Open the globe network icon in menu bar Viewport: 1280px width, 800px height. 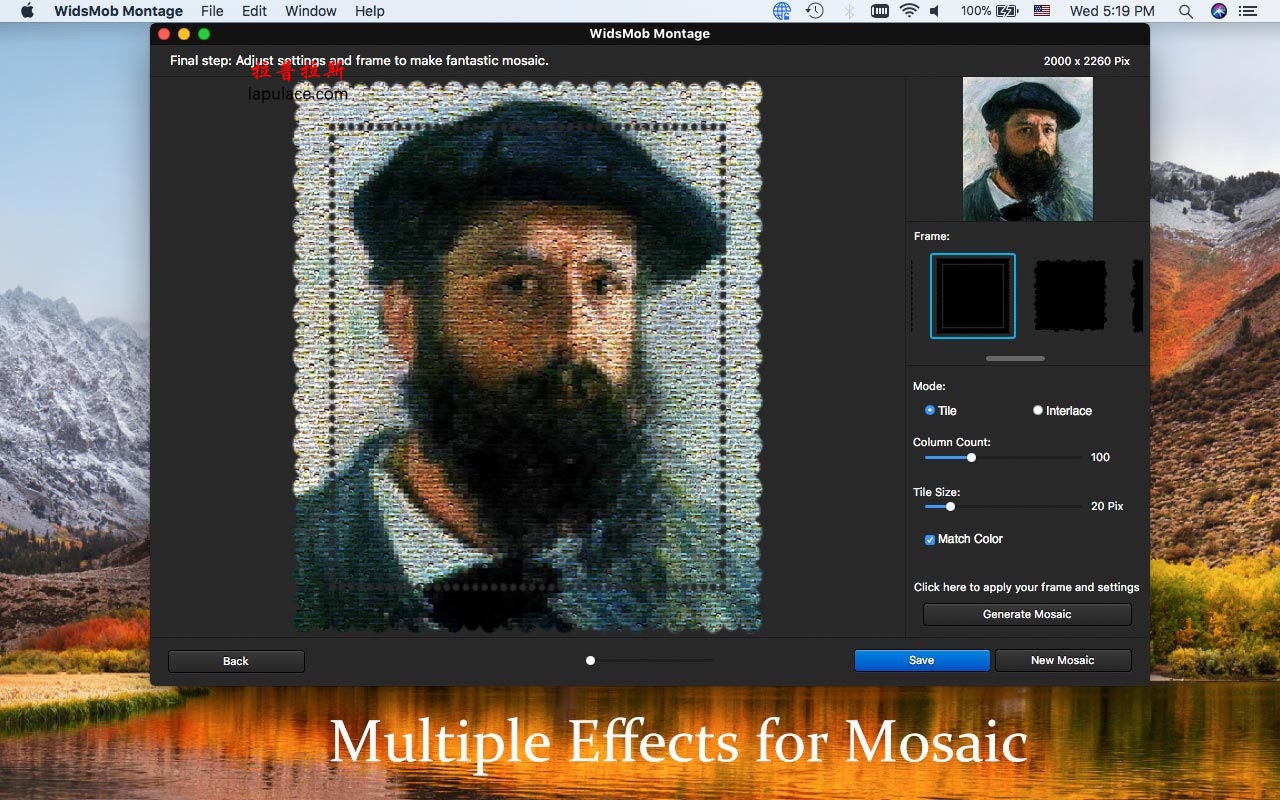pos(782,11)
